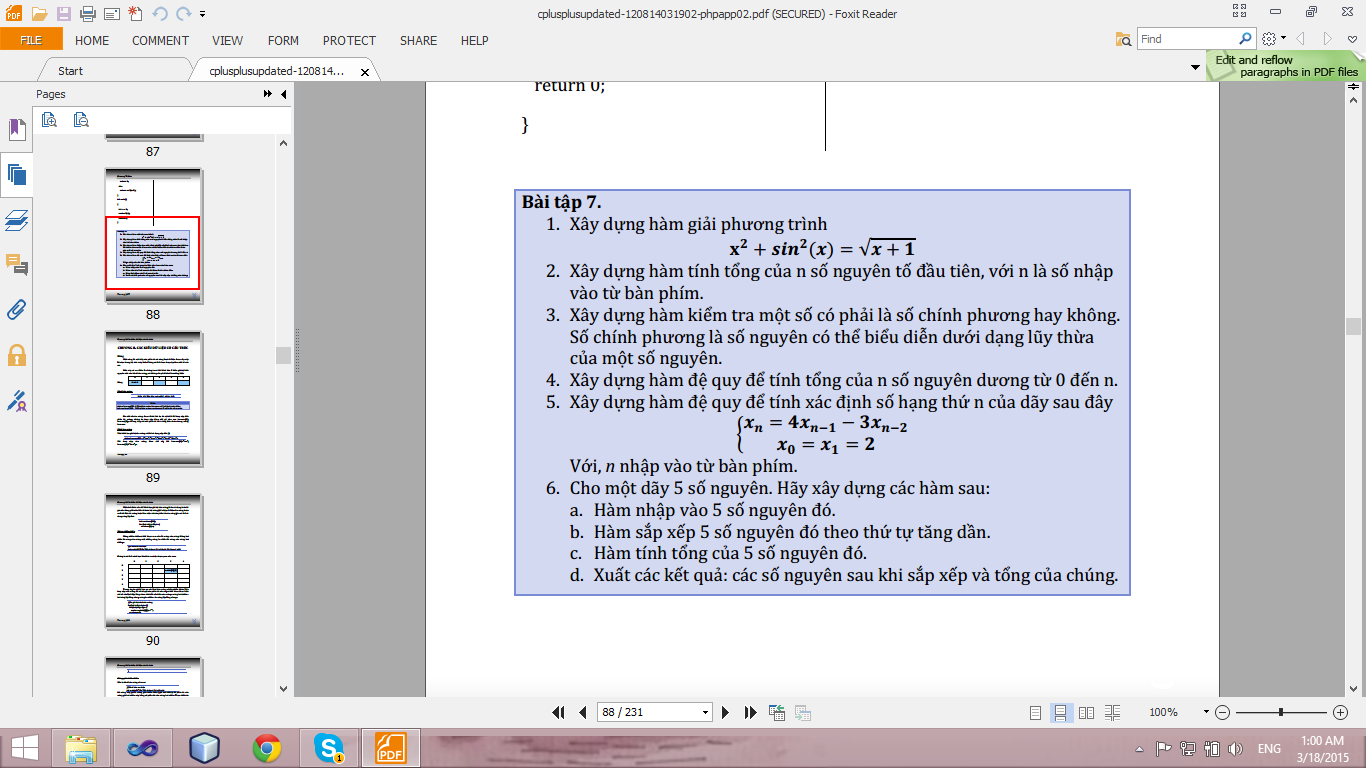
Task: Click the Print icon in quick toolbar
Action: pyautogui.click(x=87, y=14)
